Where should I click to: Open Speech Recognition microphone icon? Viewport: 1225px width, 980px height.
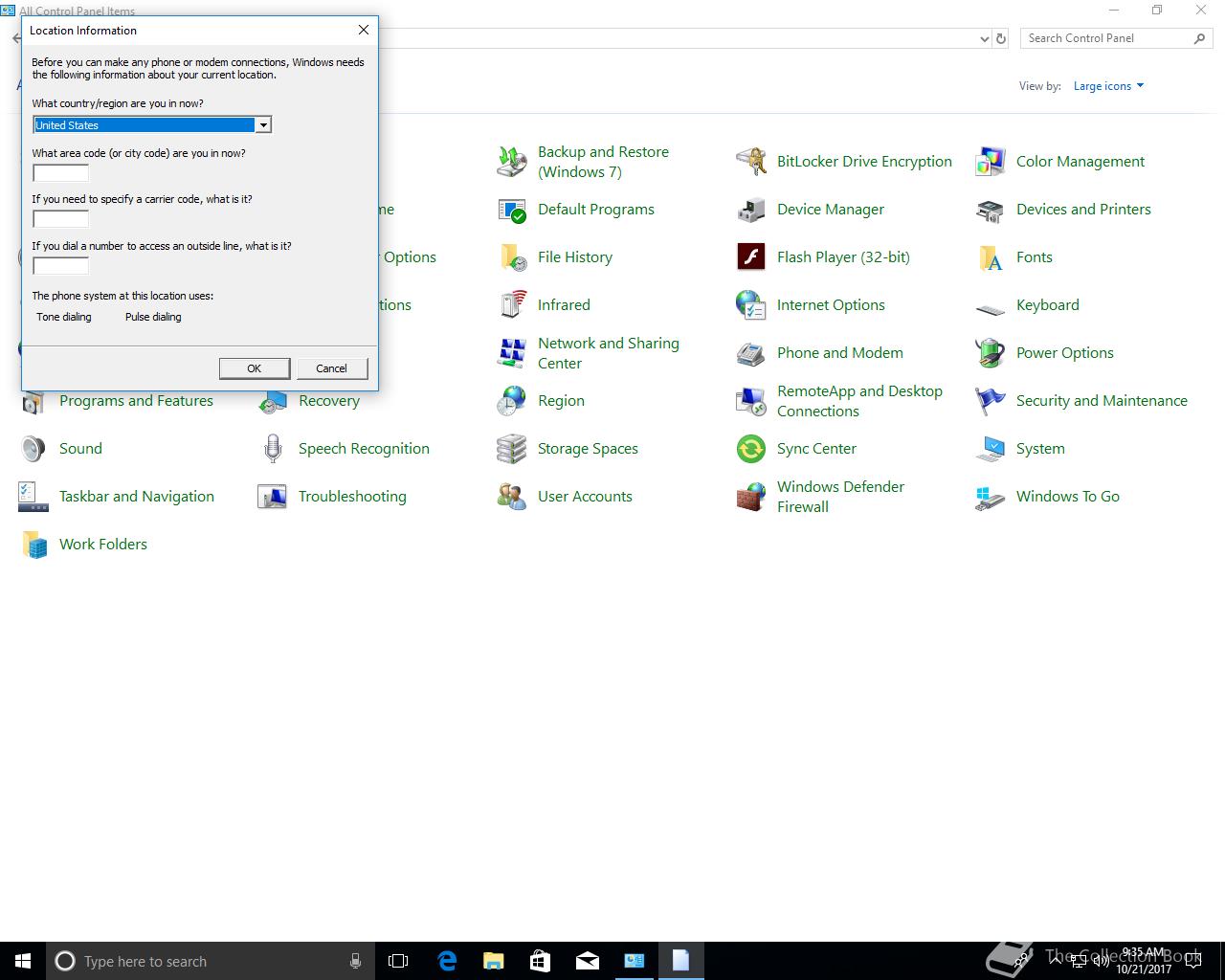pos(273,449)
